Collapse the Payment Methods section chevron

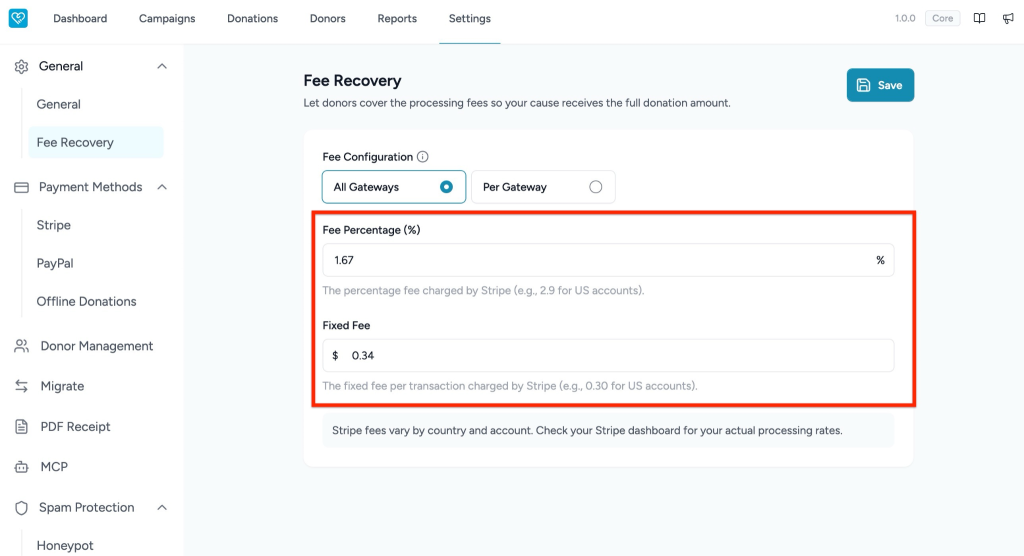coord(162,187)
